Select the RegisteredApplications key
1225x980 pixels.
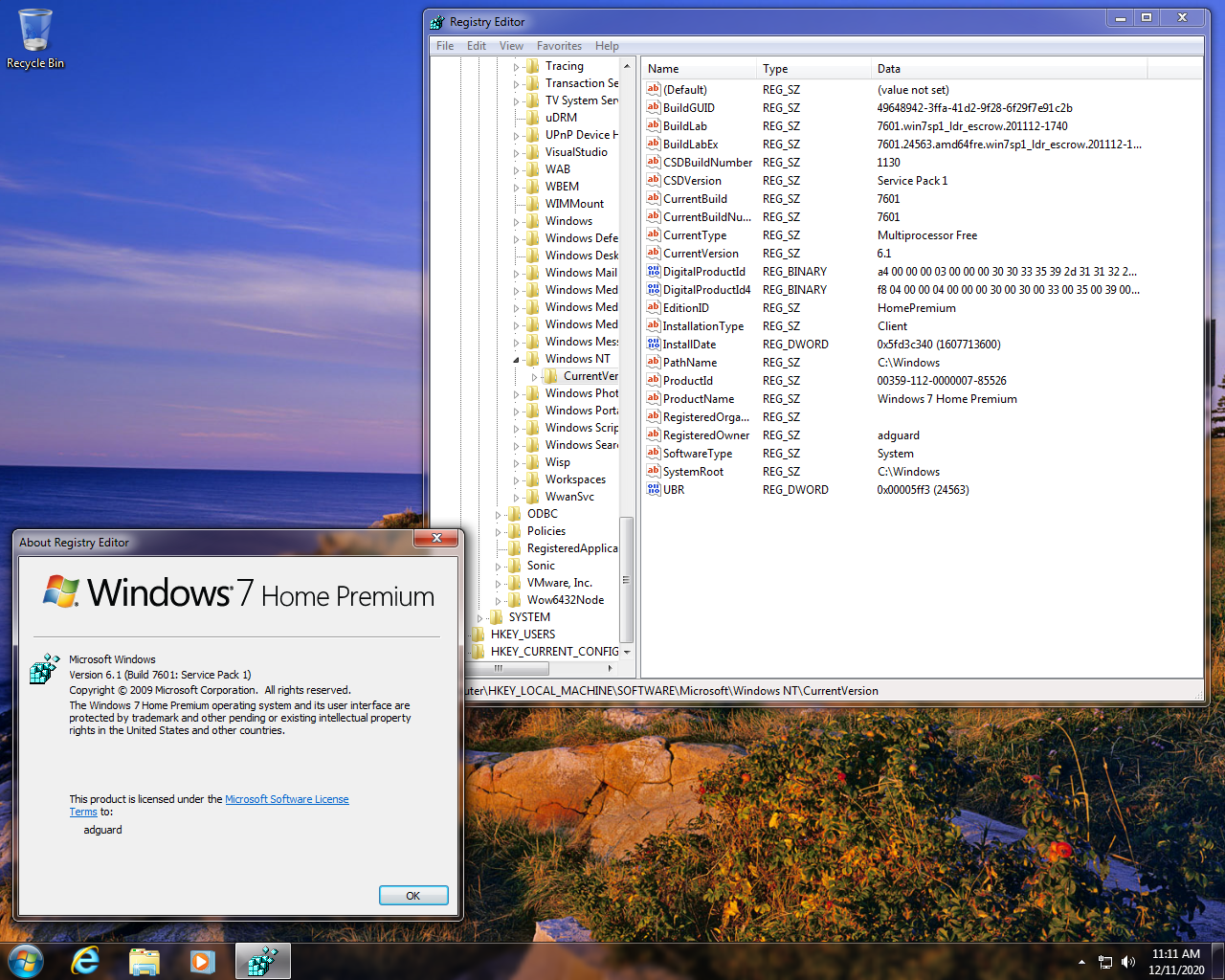coord(571,548)
